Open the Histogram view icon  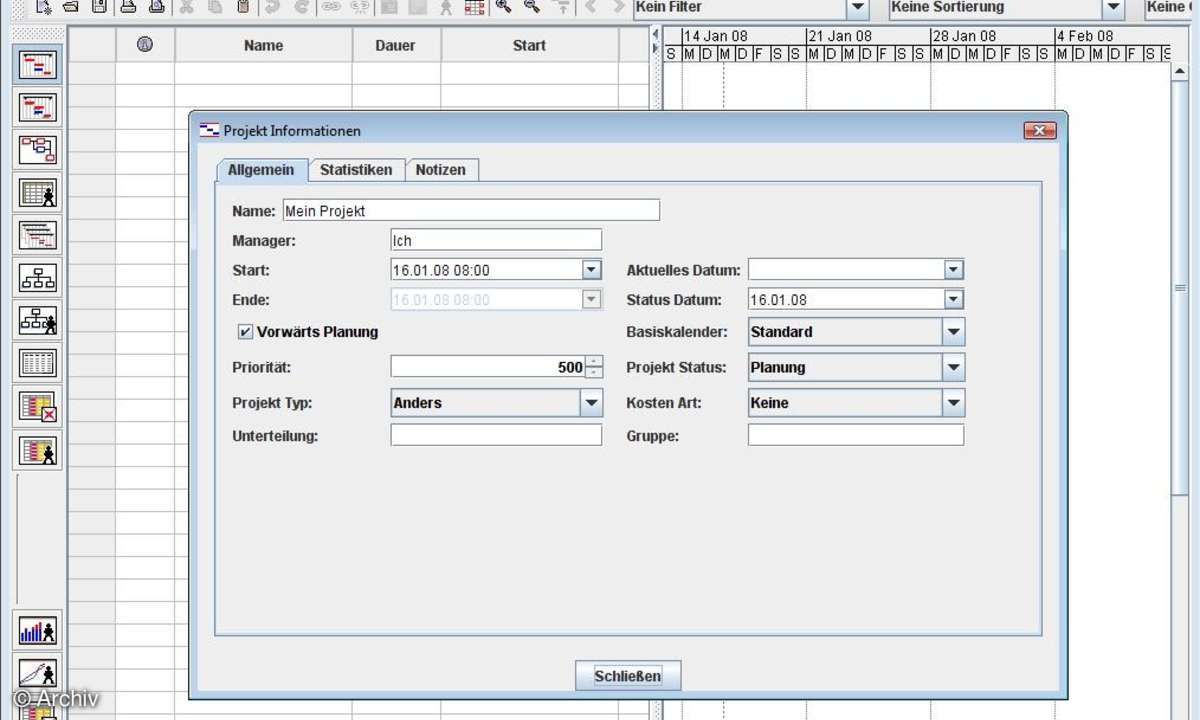pyautogui.click(x=37, y=630)
